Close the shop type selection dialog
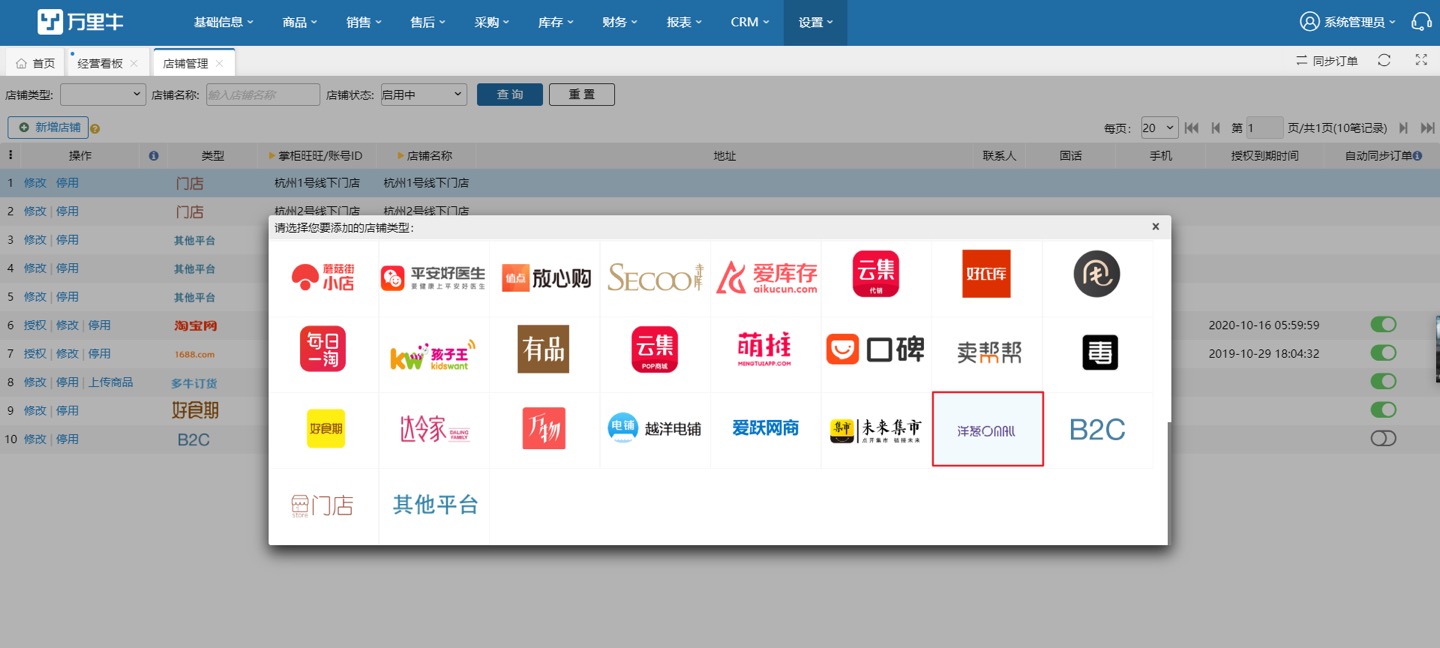1440x648 pixels. point(1155,227)
